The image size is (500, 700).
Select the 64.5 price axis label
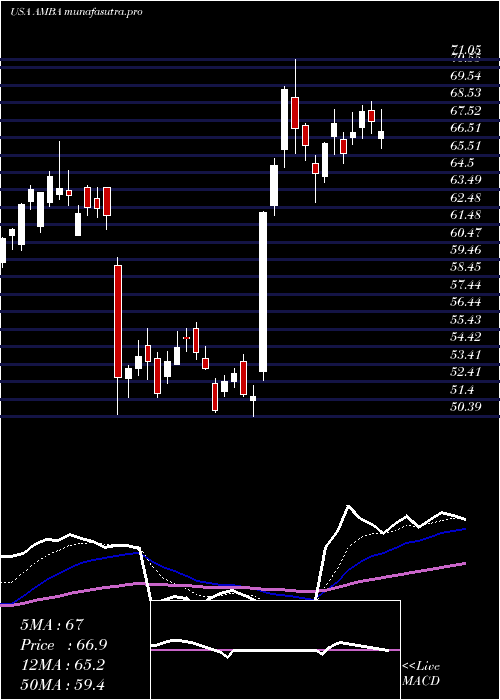462,163
